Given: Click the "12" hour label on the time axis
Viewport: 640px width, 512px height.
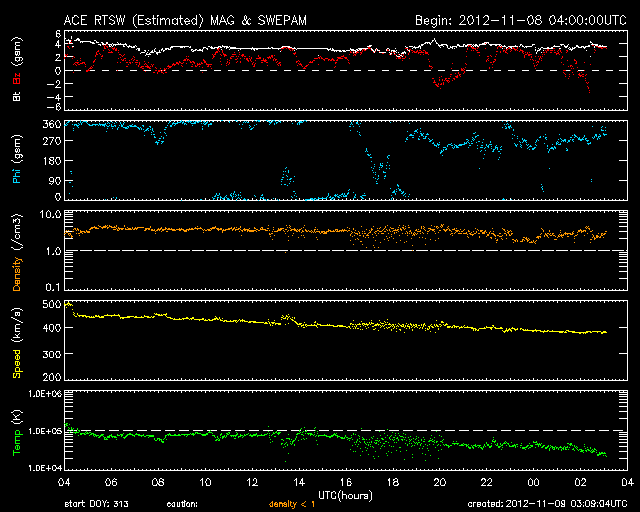Looking at the screenshot, I should 252,483.
